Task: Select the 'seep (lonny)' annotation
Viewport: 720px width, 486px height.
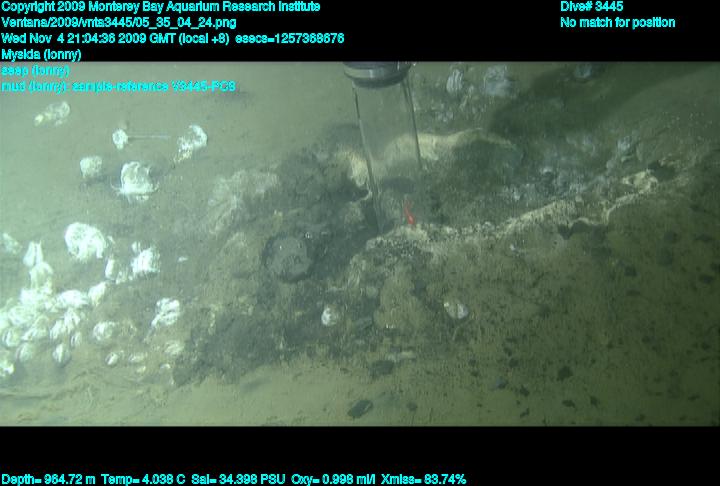Action: click(x=35, y=71)
